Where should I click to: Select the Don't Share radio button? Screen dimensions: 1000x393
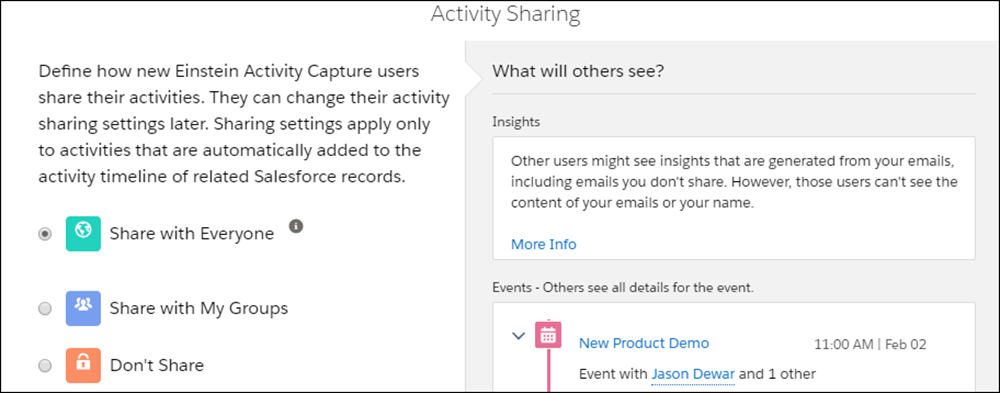point(45,366)
